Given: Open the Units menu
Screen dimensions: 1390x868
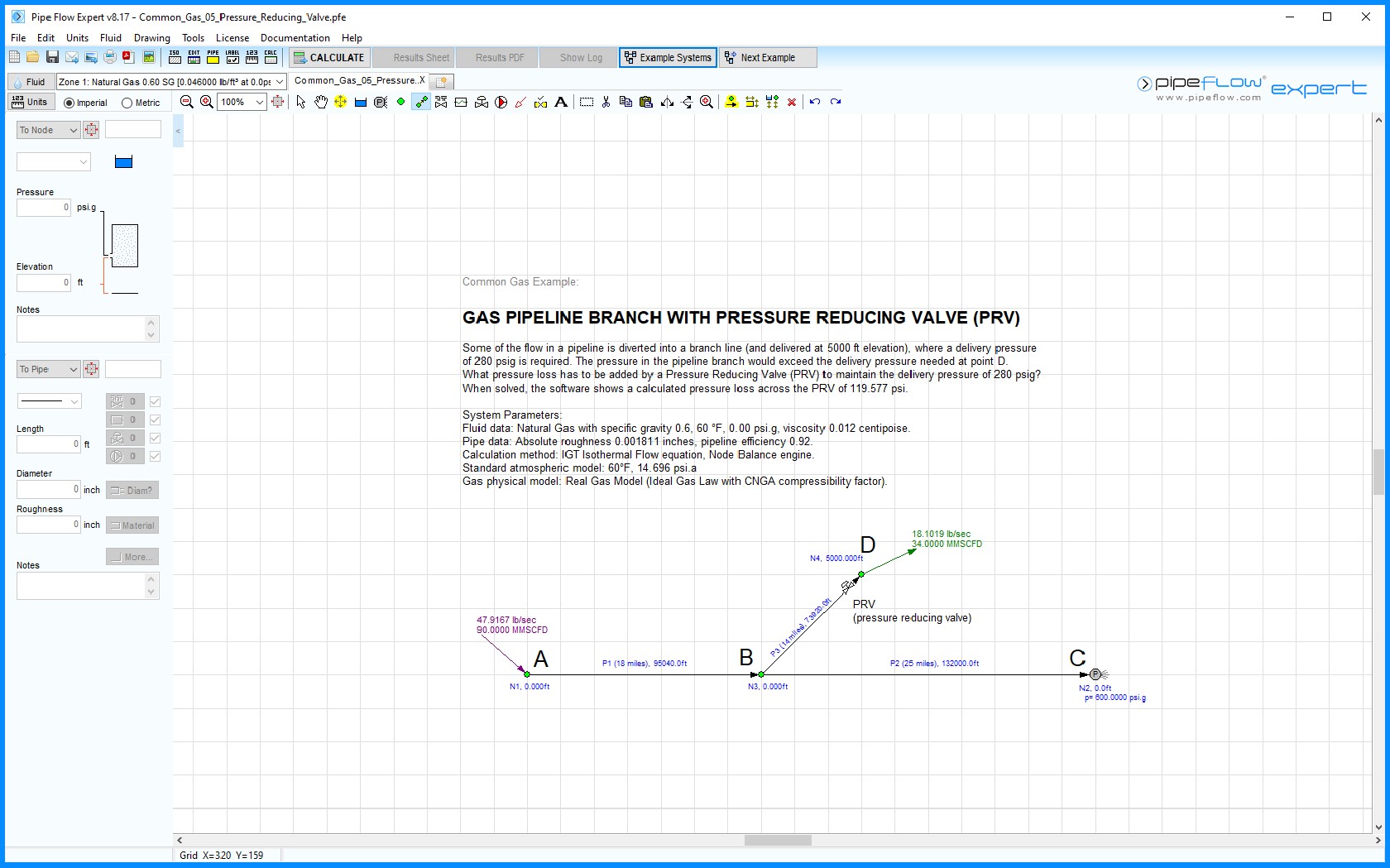Looking at the screenshot, I should pos(77,38).
